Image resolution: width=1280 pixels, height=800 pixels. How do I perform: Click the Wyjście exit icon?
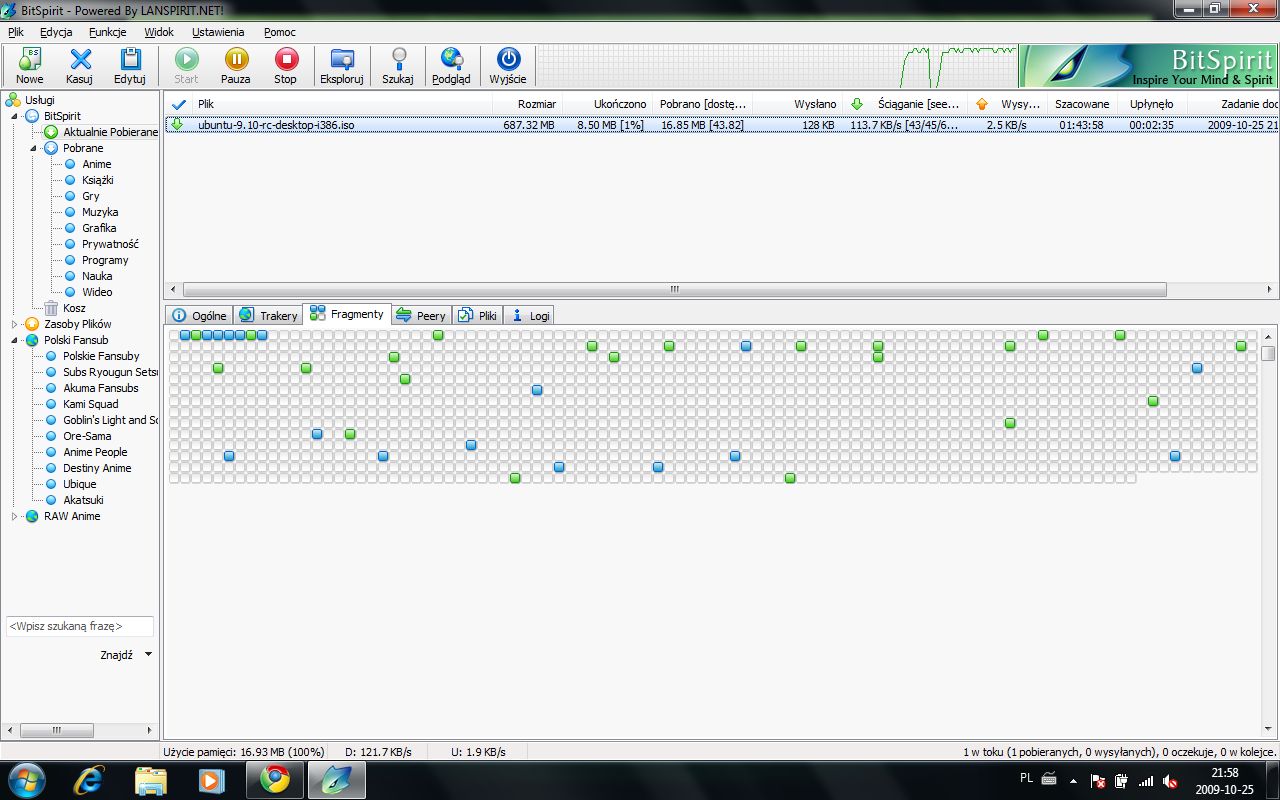click(509, 60)
